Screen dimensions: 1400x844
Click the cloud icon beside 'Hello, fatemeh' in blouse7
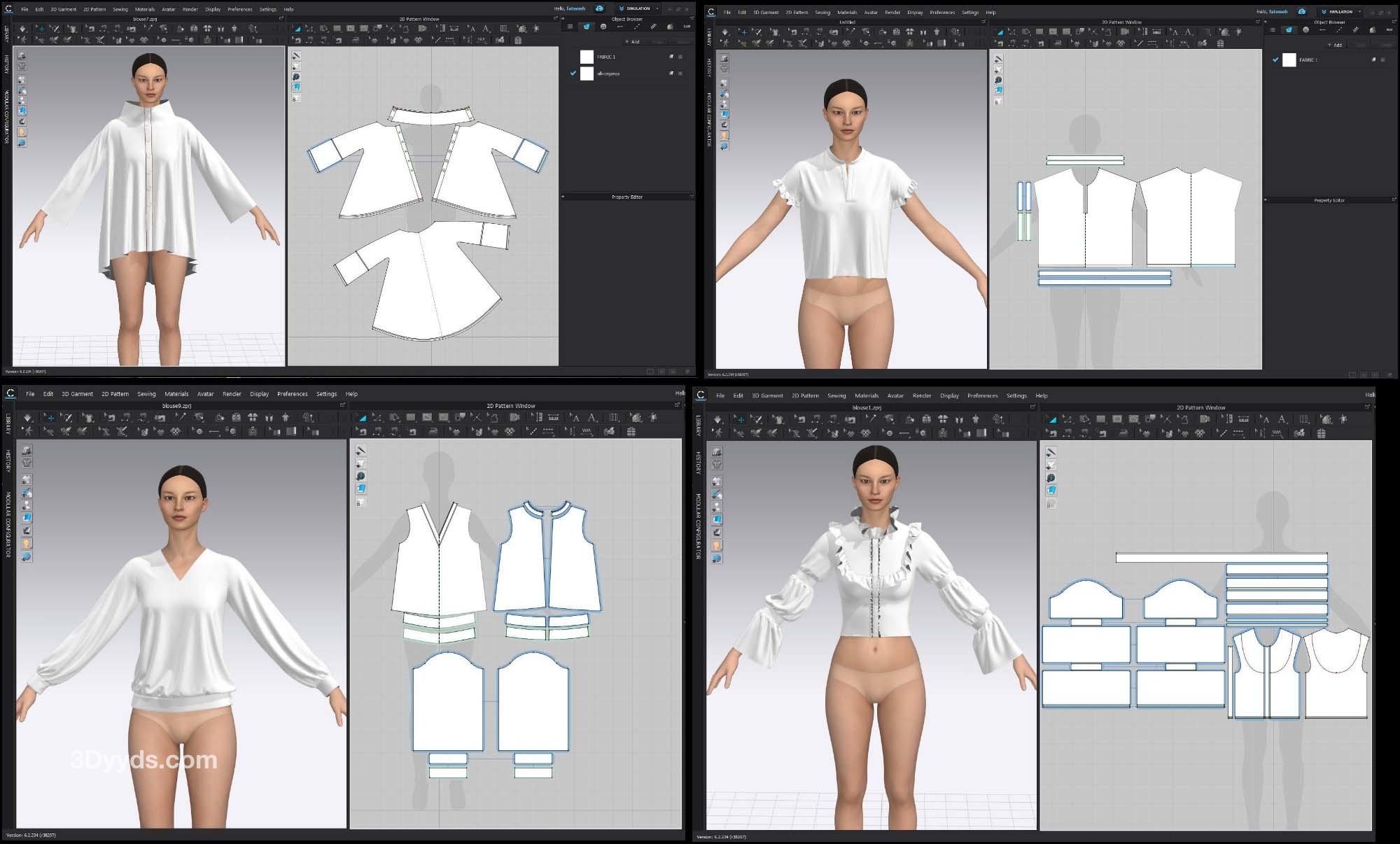[599, 9]
